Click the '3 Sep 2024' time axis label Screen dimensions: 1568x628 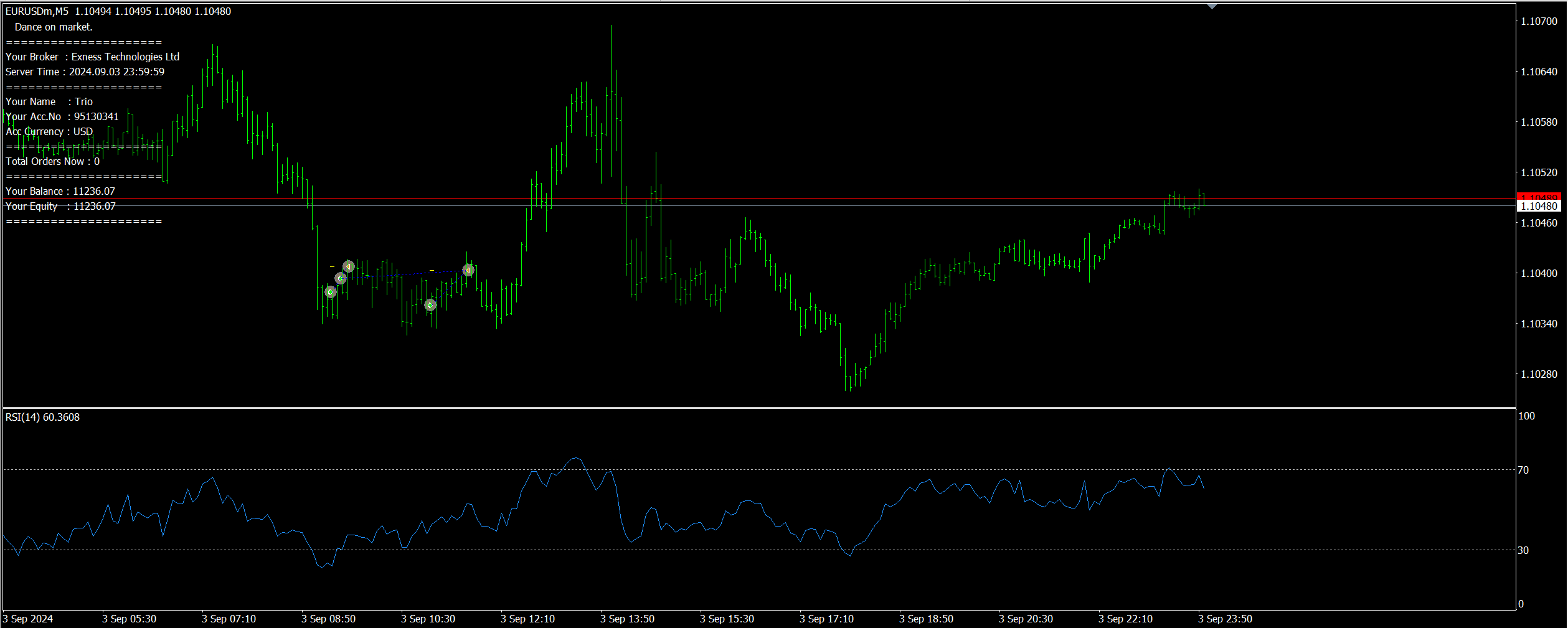[x=28, y=619]
